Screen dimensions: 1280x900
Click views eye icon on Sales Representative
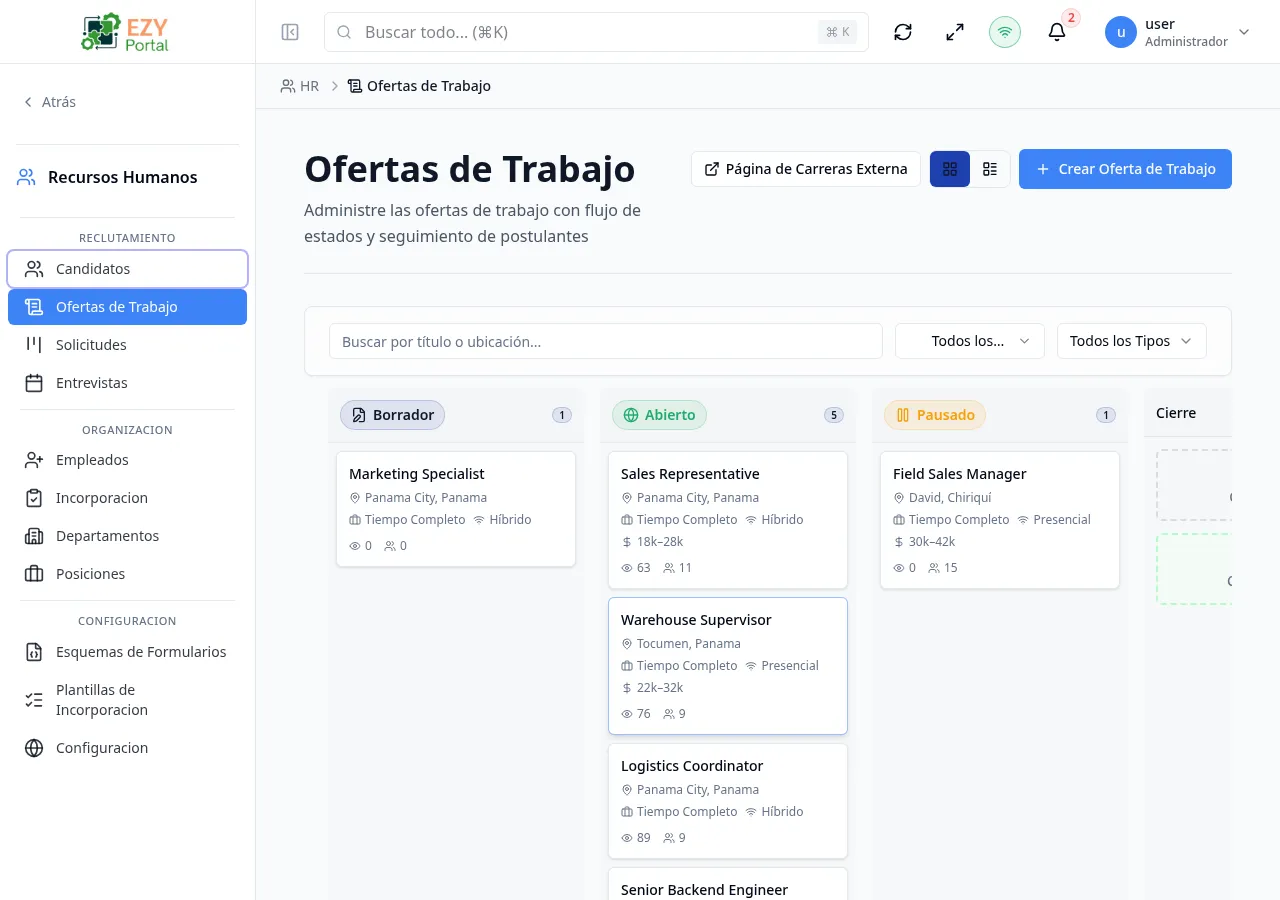pyautogui.click(x=627, y=568)
